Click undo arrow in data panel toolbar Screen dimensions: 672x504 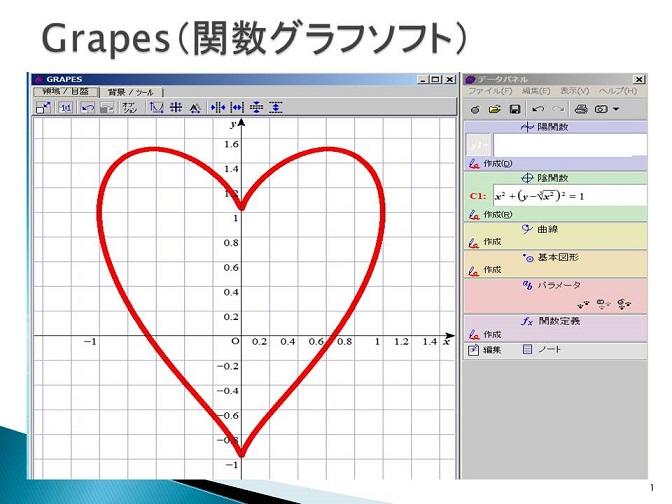538,109
